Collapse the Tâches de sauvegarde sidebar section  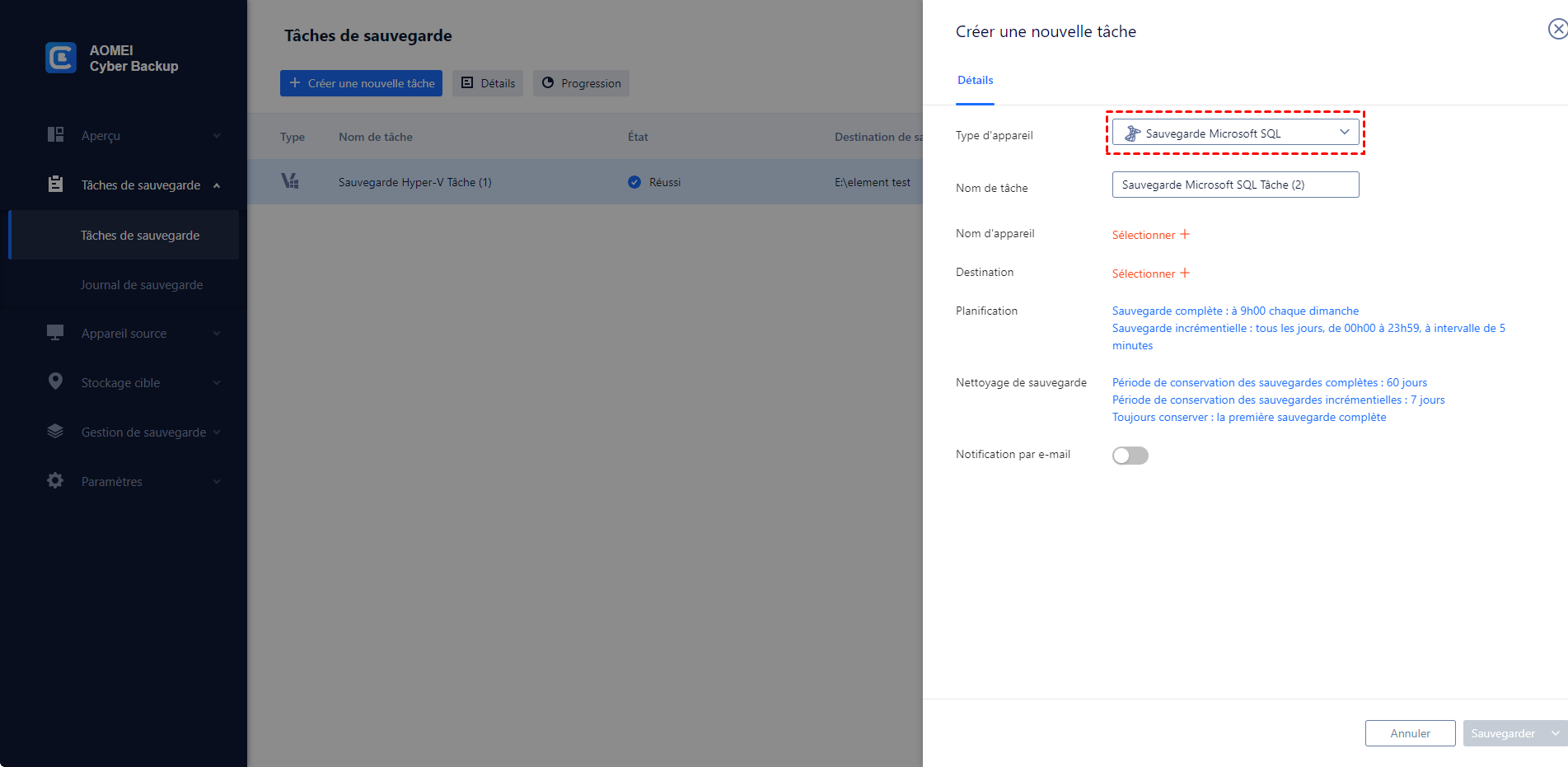point(217,185)
